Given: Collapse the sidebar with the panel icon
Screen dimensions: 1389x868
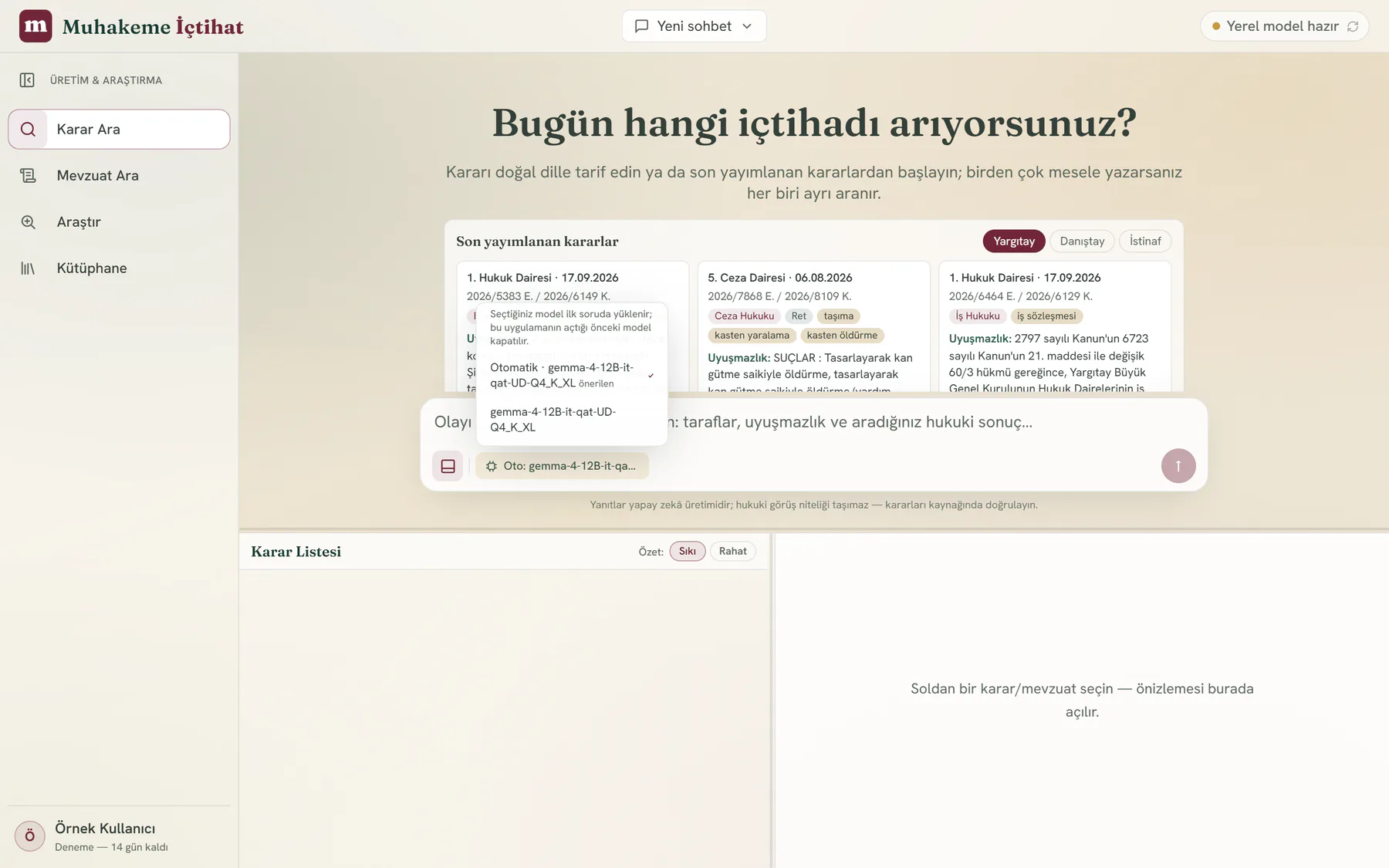Looking at the screenshot, I should click(x=27, y=80).
